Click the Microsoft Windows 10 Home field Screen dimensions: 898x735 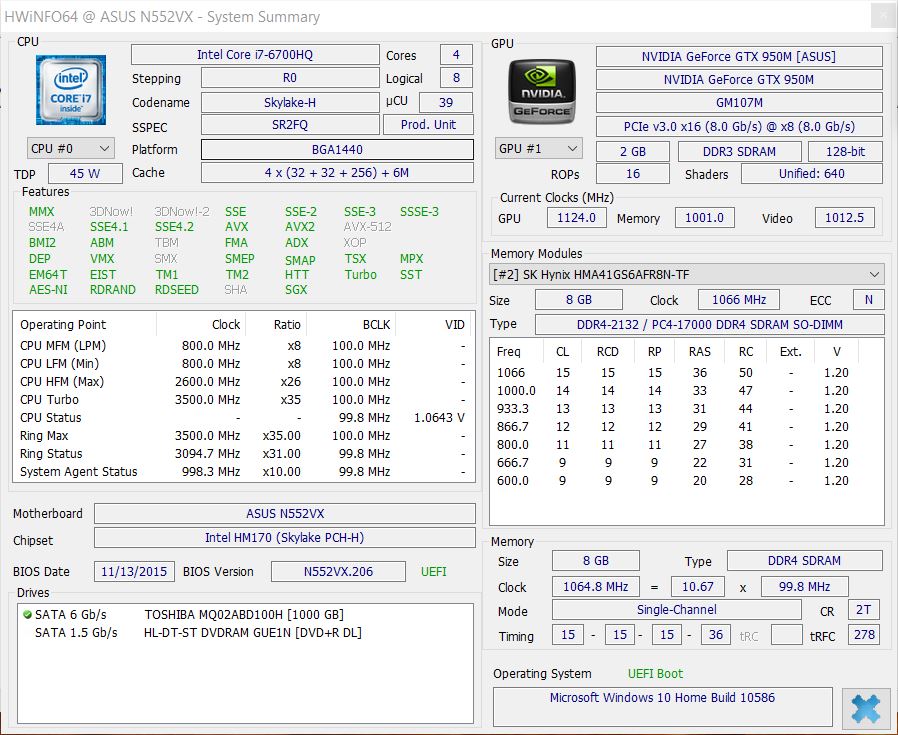(x=662, y=698)
